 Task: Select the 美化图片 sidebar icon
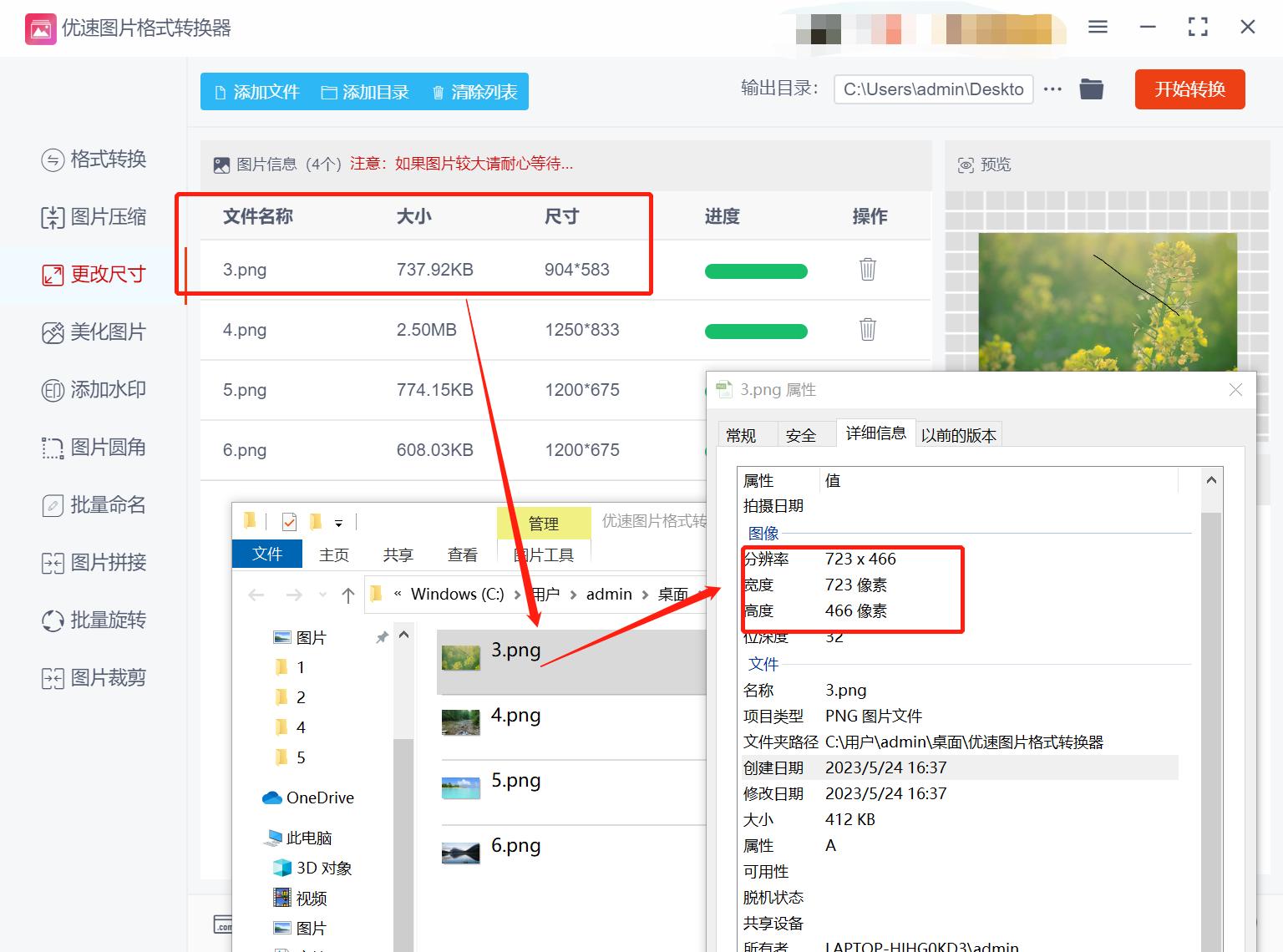click(x=94, y=332)
